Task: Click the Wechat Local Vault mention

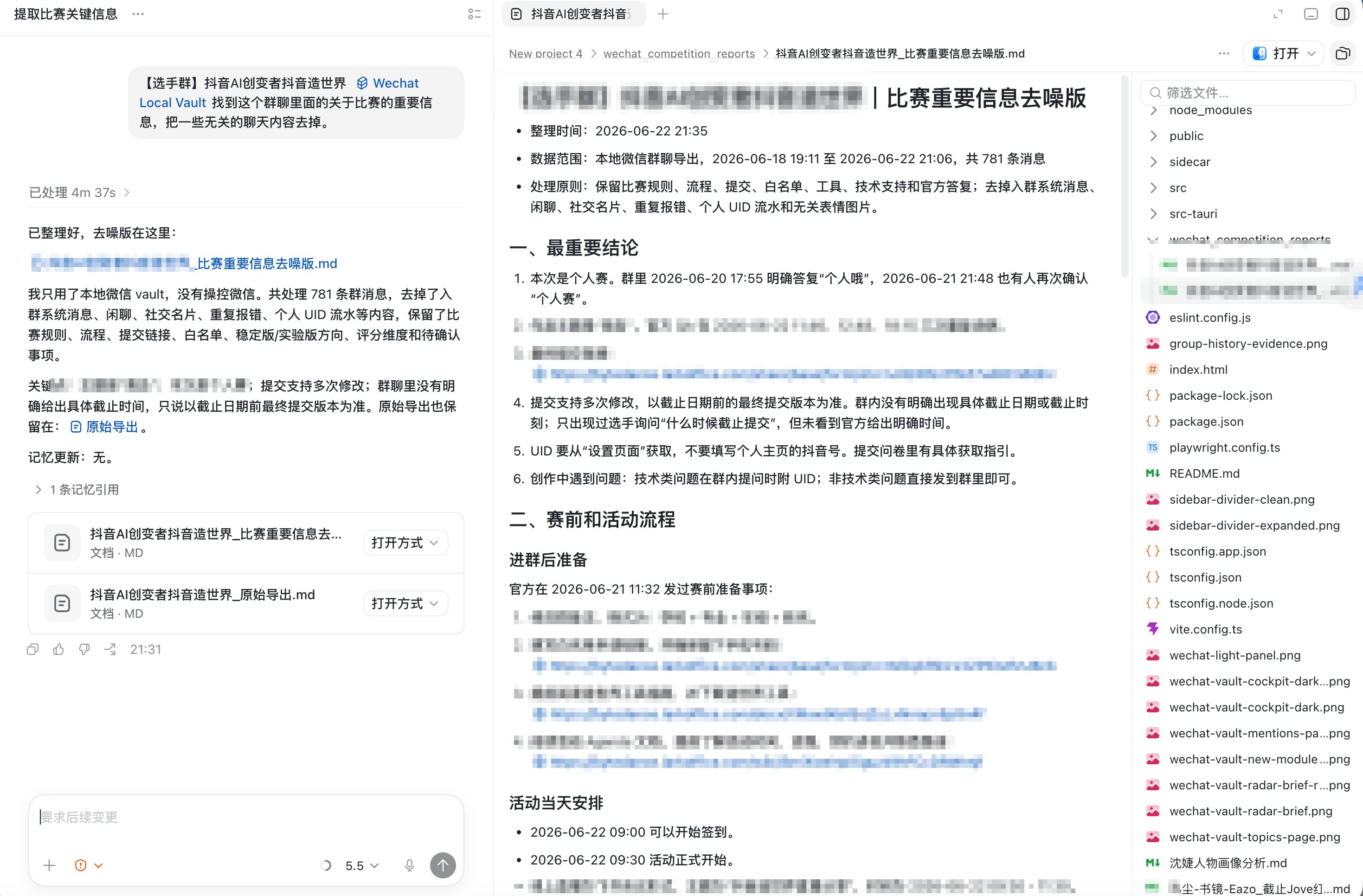Action: pos(388,83)
